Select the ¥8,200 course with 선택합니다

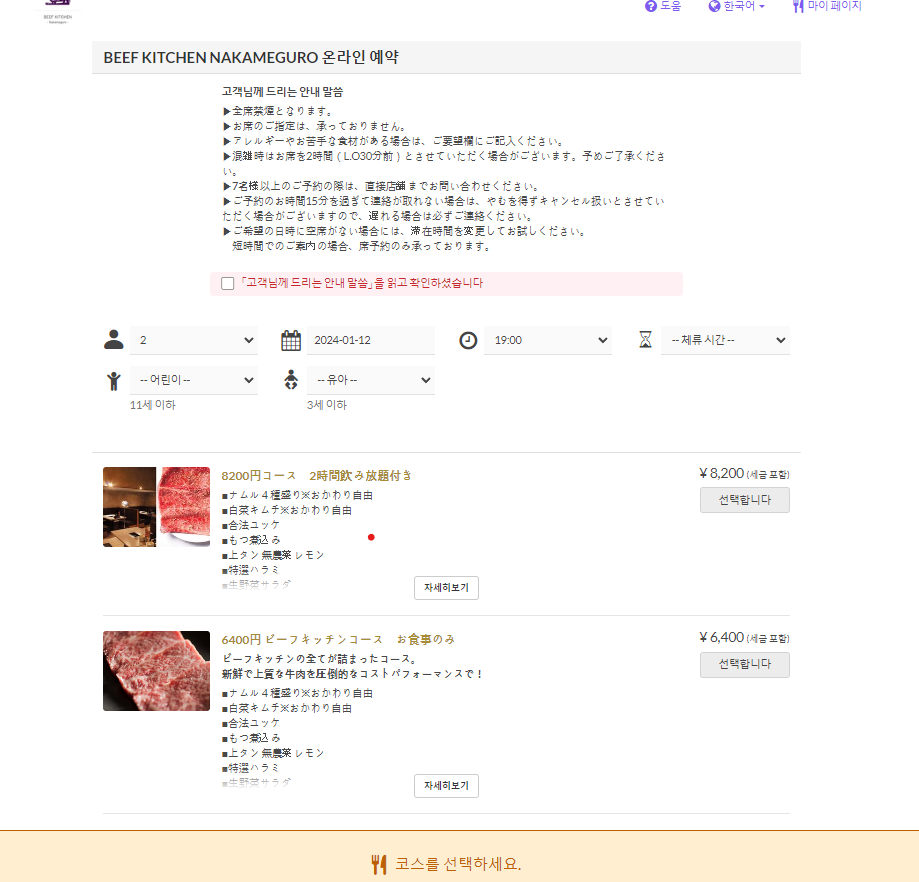tap(745, 500)
